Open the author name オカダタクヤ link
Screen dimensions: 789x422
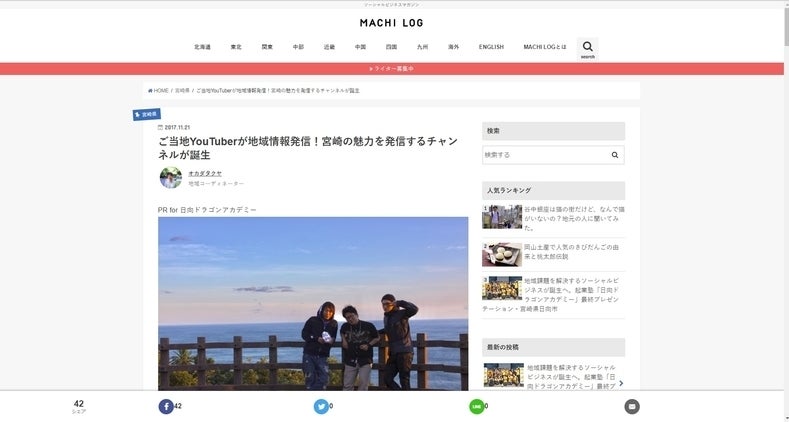(205, 173)
